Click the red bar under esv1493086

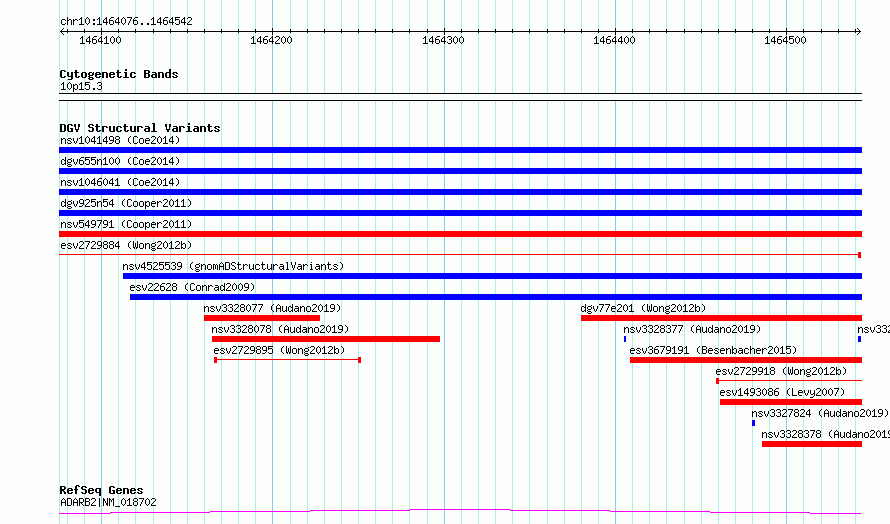(x=791, y=402)
